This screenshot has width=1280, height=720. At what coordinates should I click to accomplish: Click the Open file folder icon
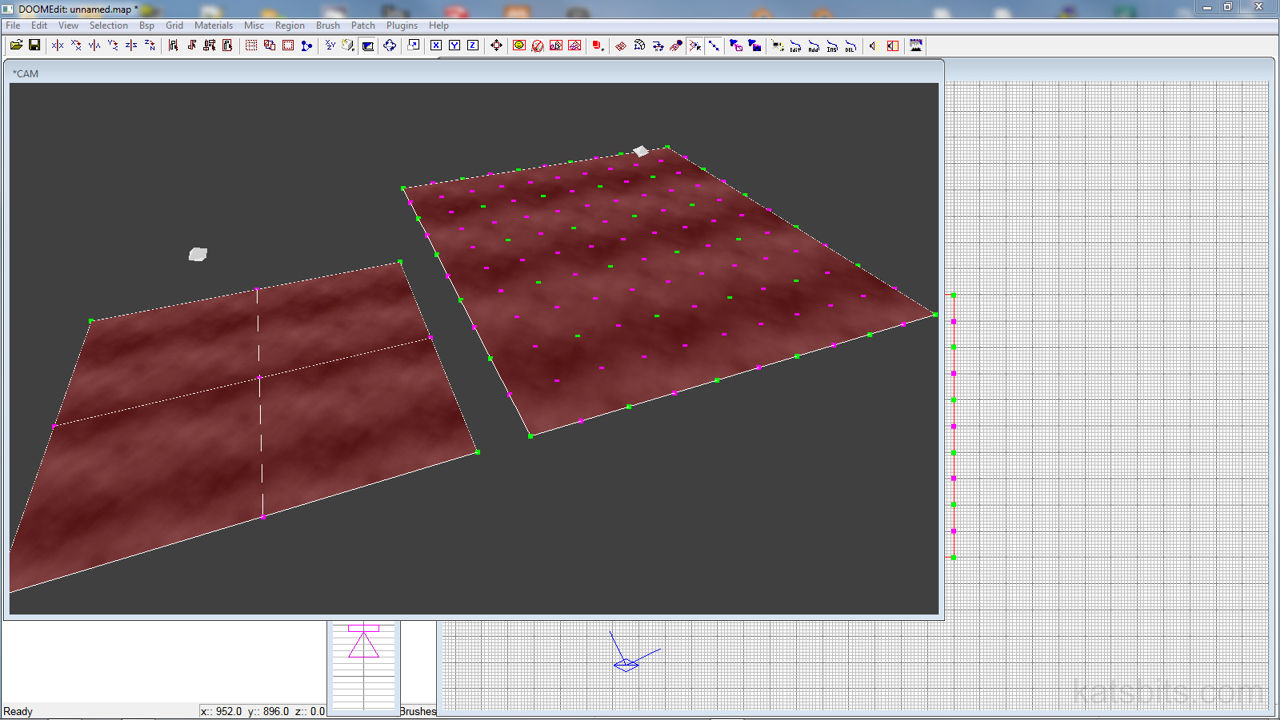coord(16,45)
